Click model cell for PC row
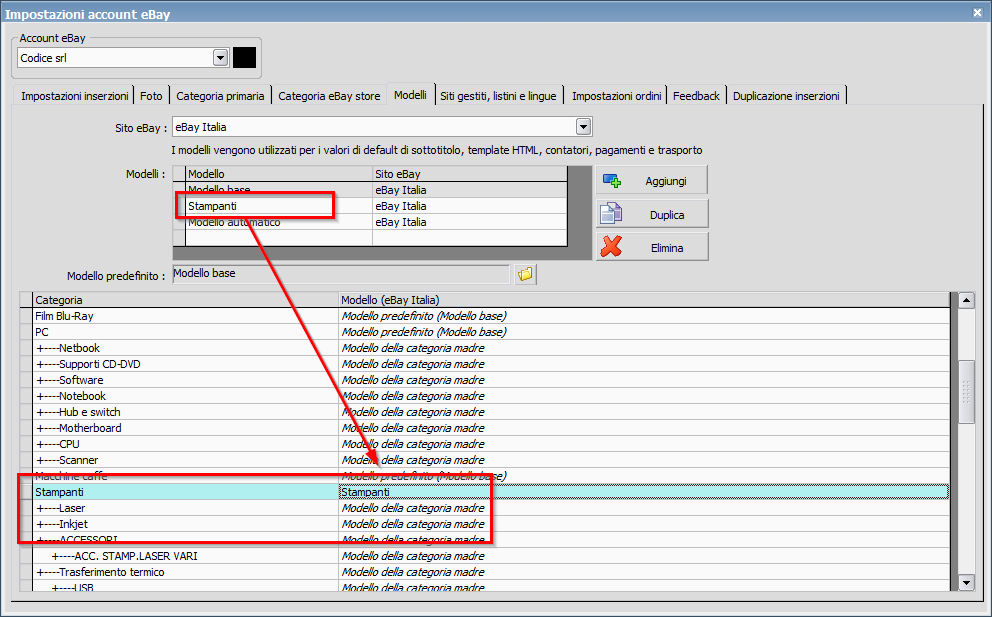This screenshot has height=617, width=992. [x=644, y=332]
